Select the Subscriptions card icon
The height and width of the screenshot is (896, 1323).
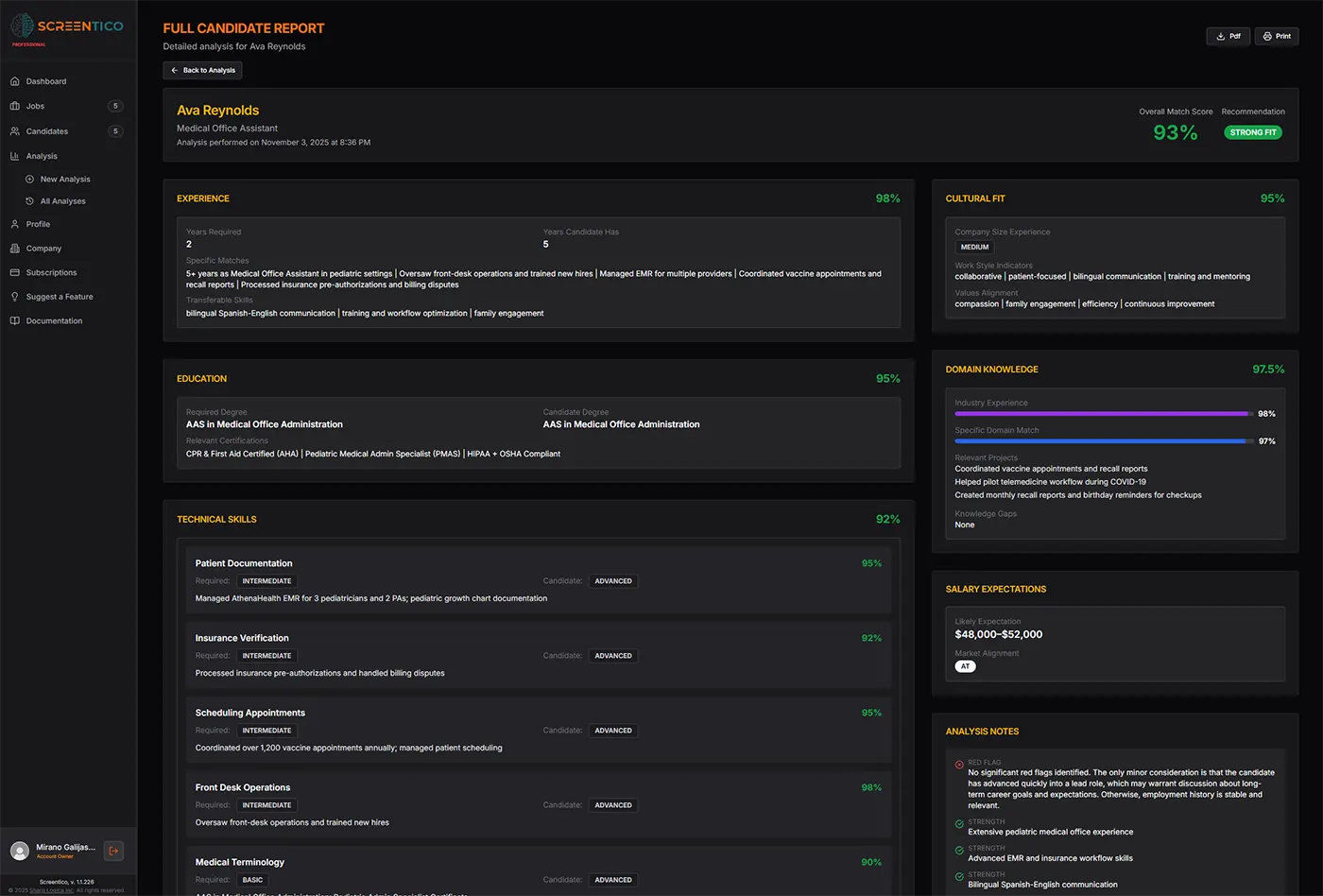pos(14,272)
